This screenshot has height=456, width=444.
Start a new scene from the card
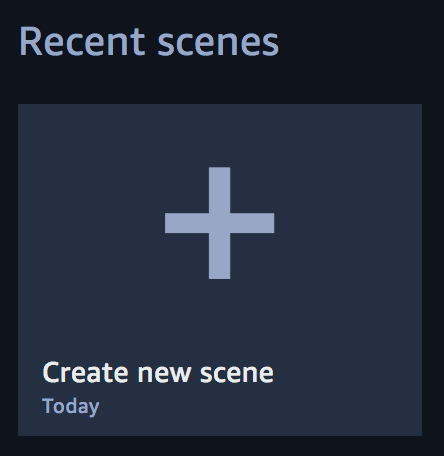click(x=220, y=270)
